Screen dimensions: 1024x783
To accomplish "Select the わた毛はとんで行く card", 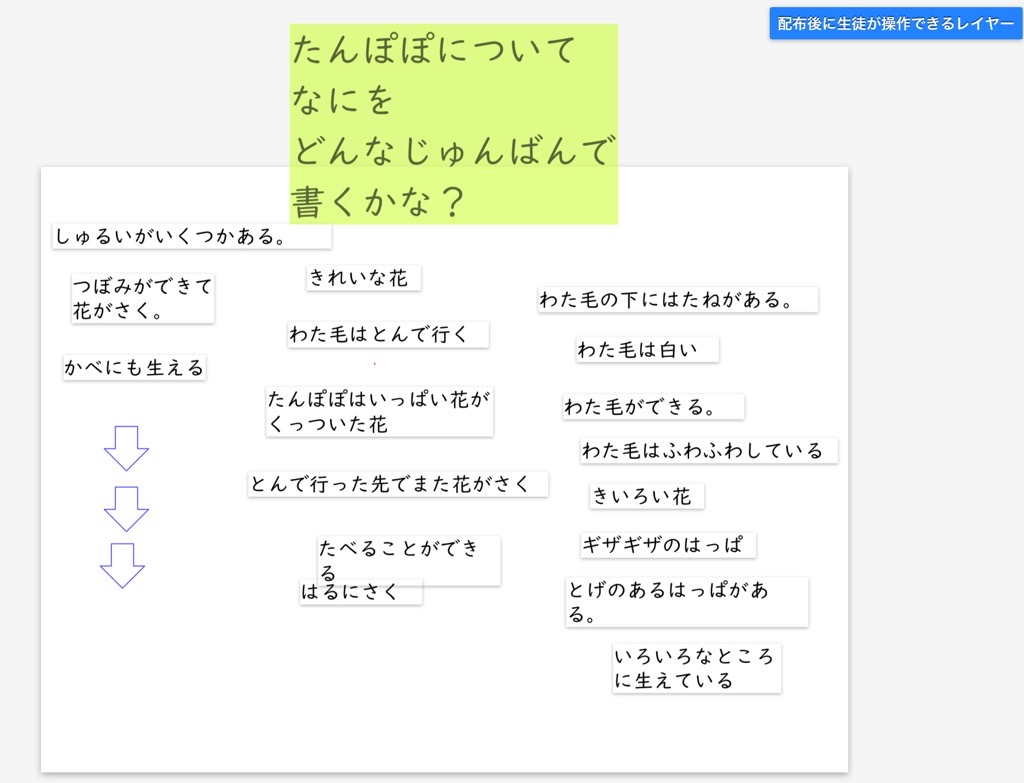I will click(388, 335).
